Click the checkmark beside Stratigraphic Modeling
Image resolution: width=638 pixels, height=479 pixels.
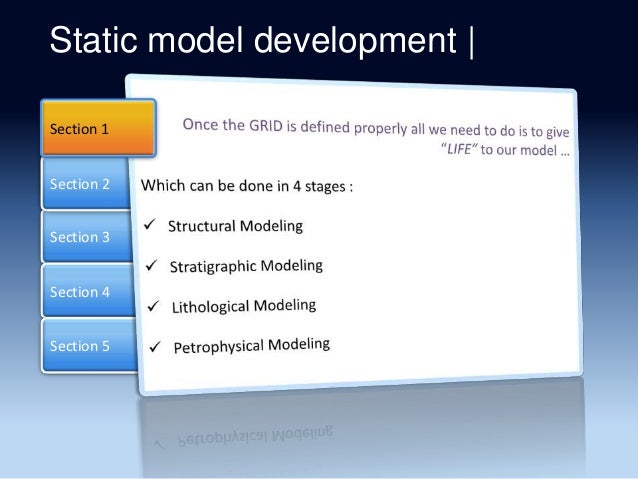point(151,265)
